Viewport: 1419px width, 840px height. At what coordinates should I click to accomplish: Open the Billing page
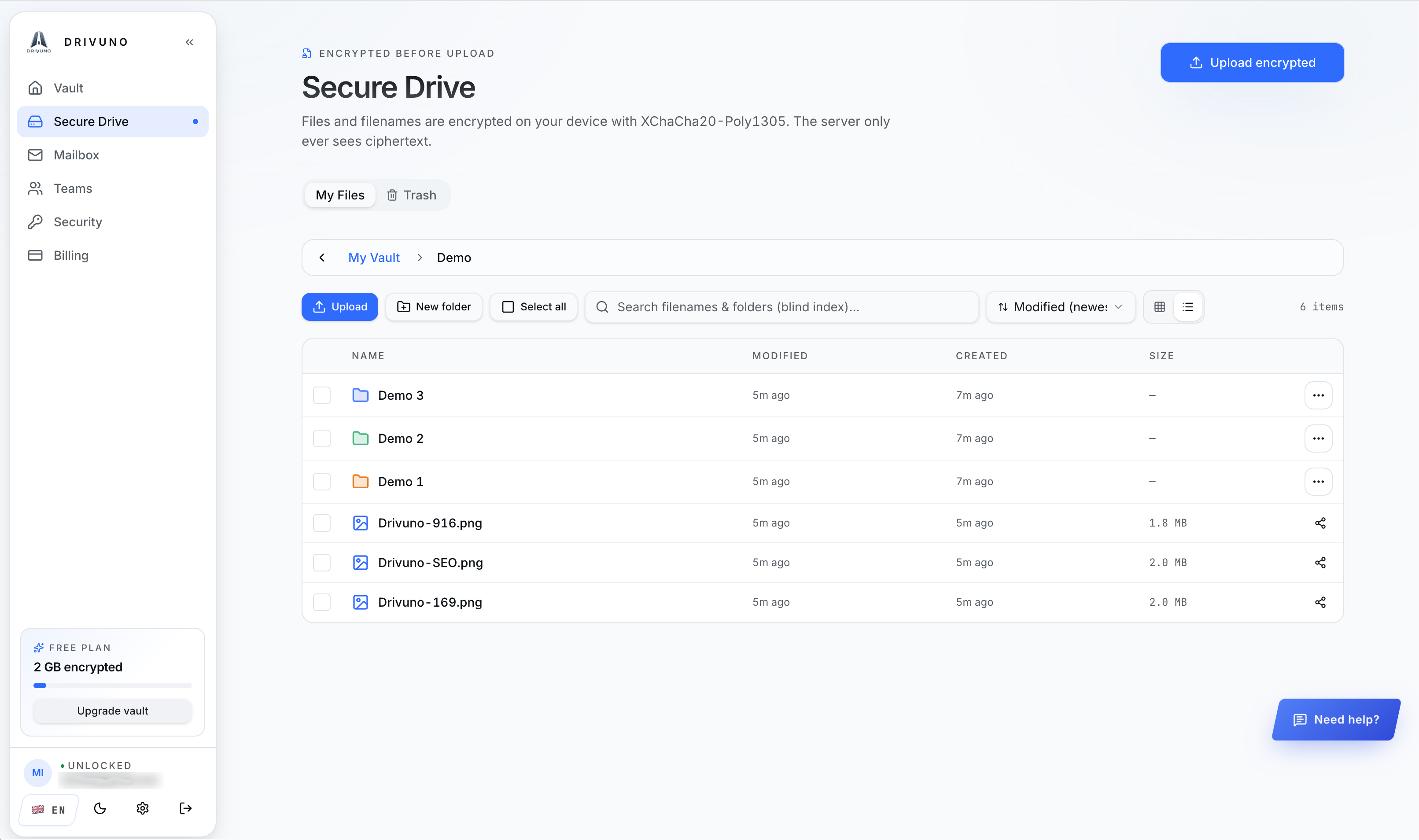[x=113, y=255]
